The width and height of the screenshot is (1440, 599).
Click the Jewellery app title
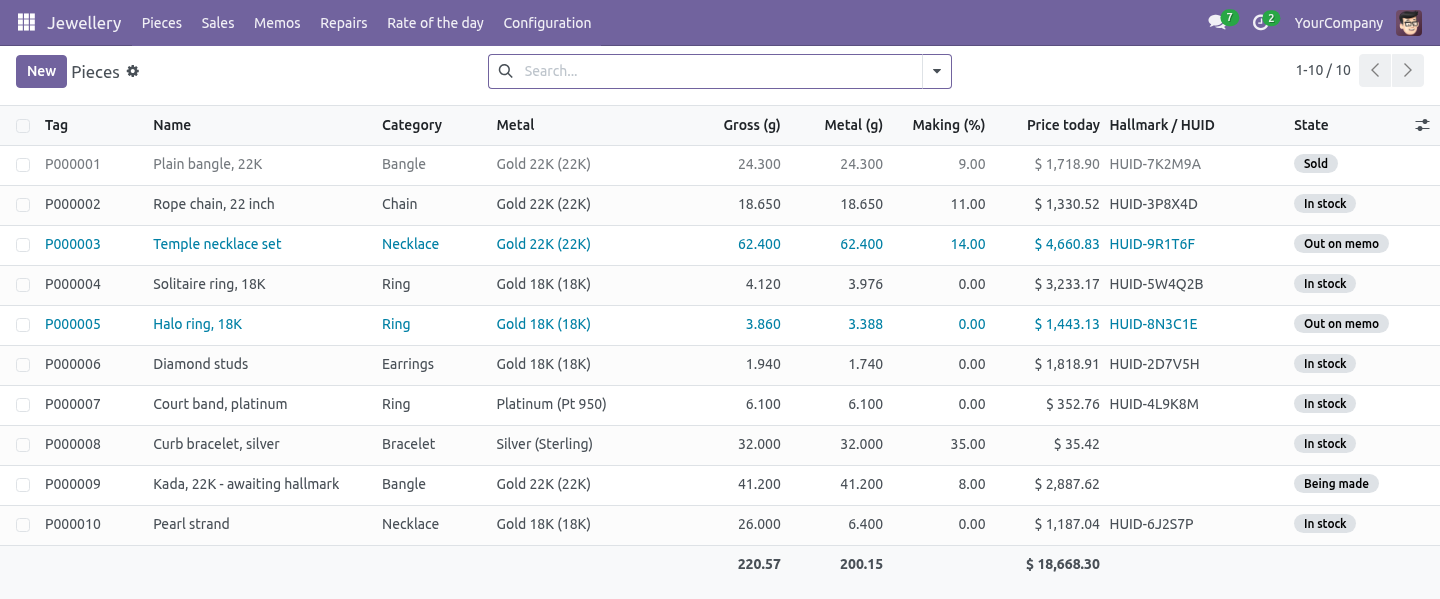84,22
